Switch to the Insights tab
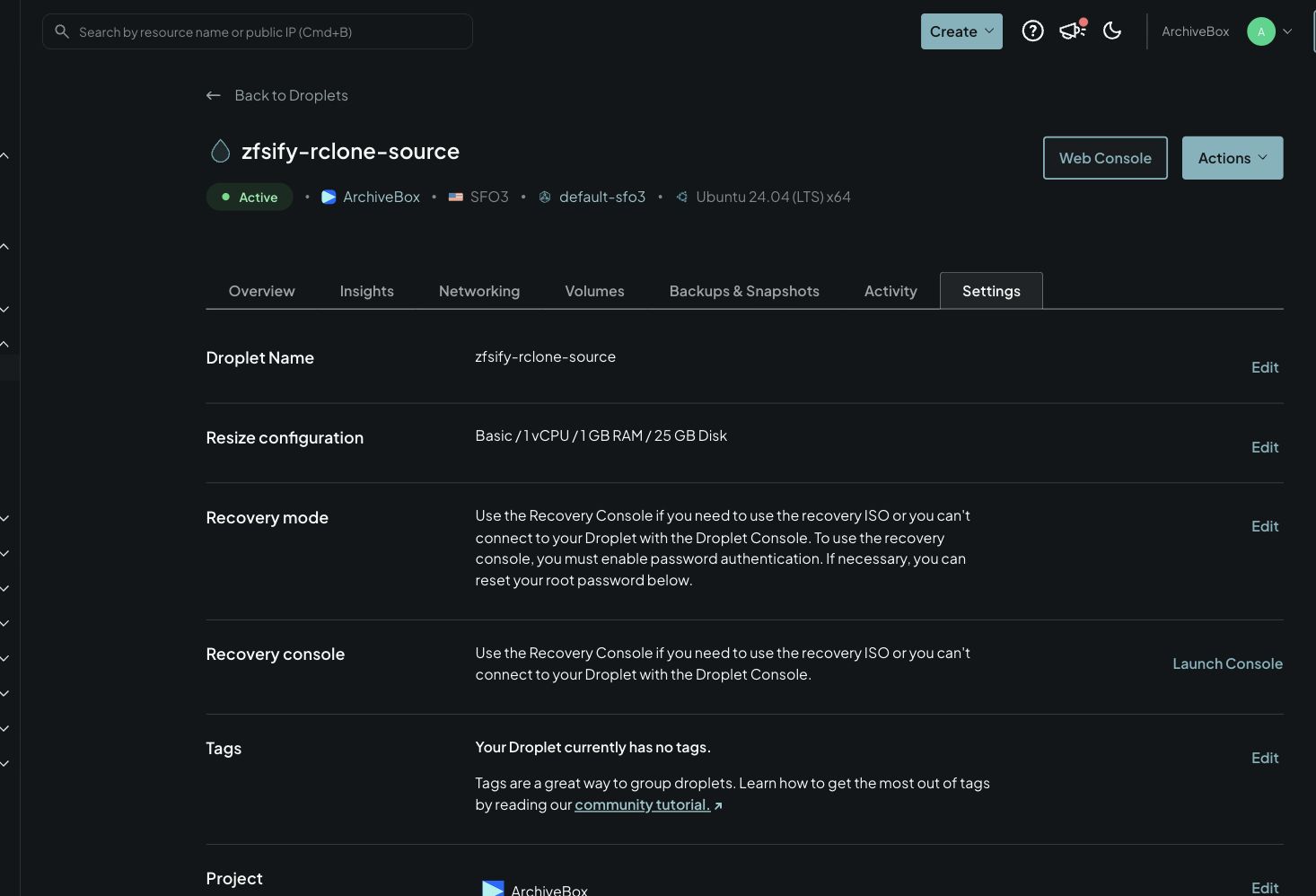This screenshot has height=896, width=1316. (367, 291)
